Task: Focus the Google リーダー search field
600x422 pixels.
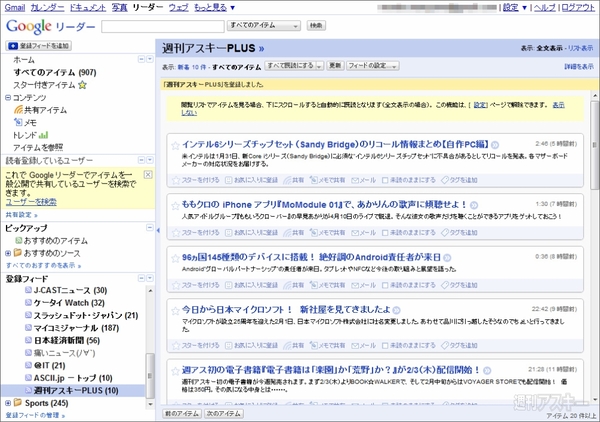Action: (x=163, y=26)
